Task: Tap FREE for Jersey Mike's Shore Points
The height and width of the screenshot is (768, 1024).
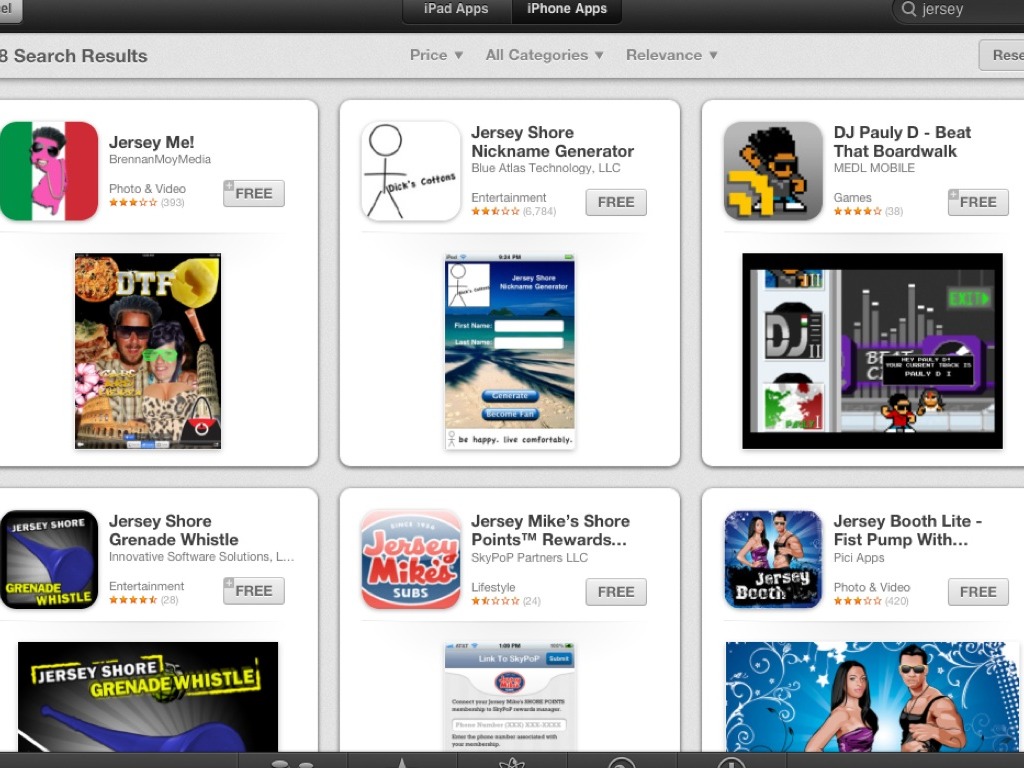Action: (616, 592)
